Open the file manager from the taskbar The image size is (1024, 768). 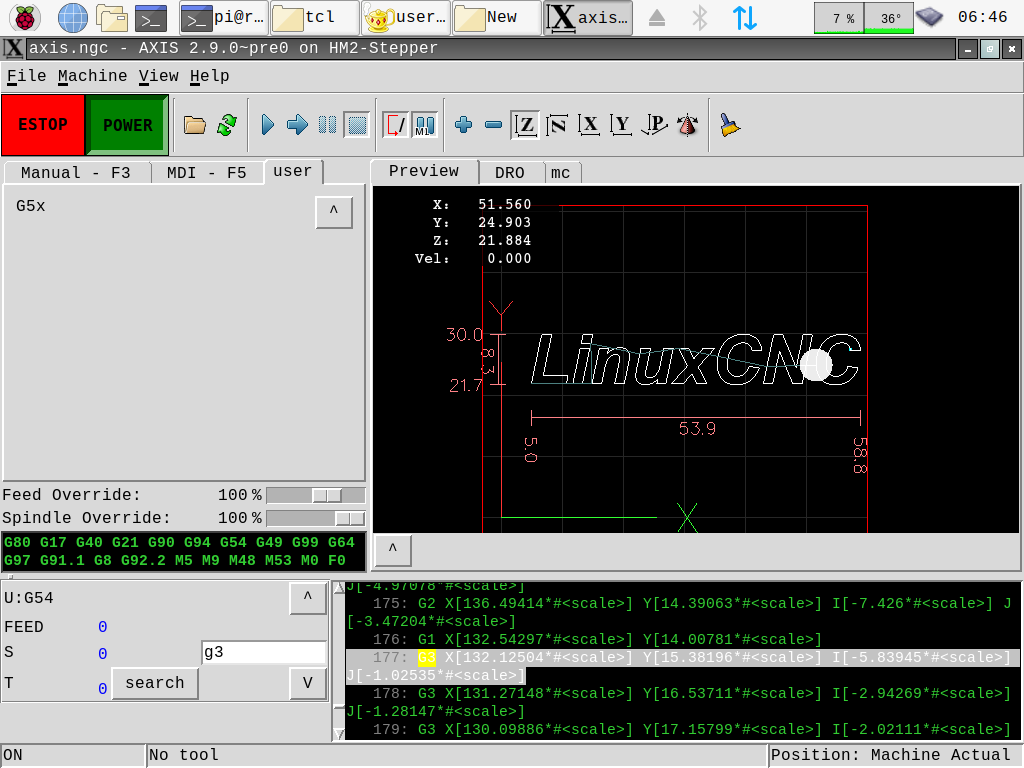(112, 18)
